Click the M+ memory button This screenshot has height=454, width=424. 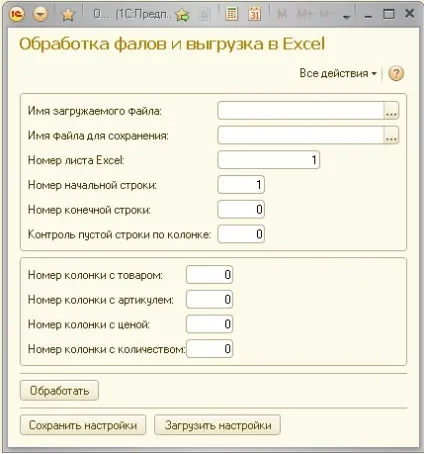(305, 14)
